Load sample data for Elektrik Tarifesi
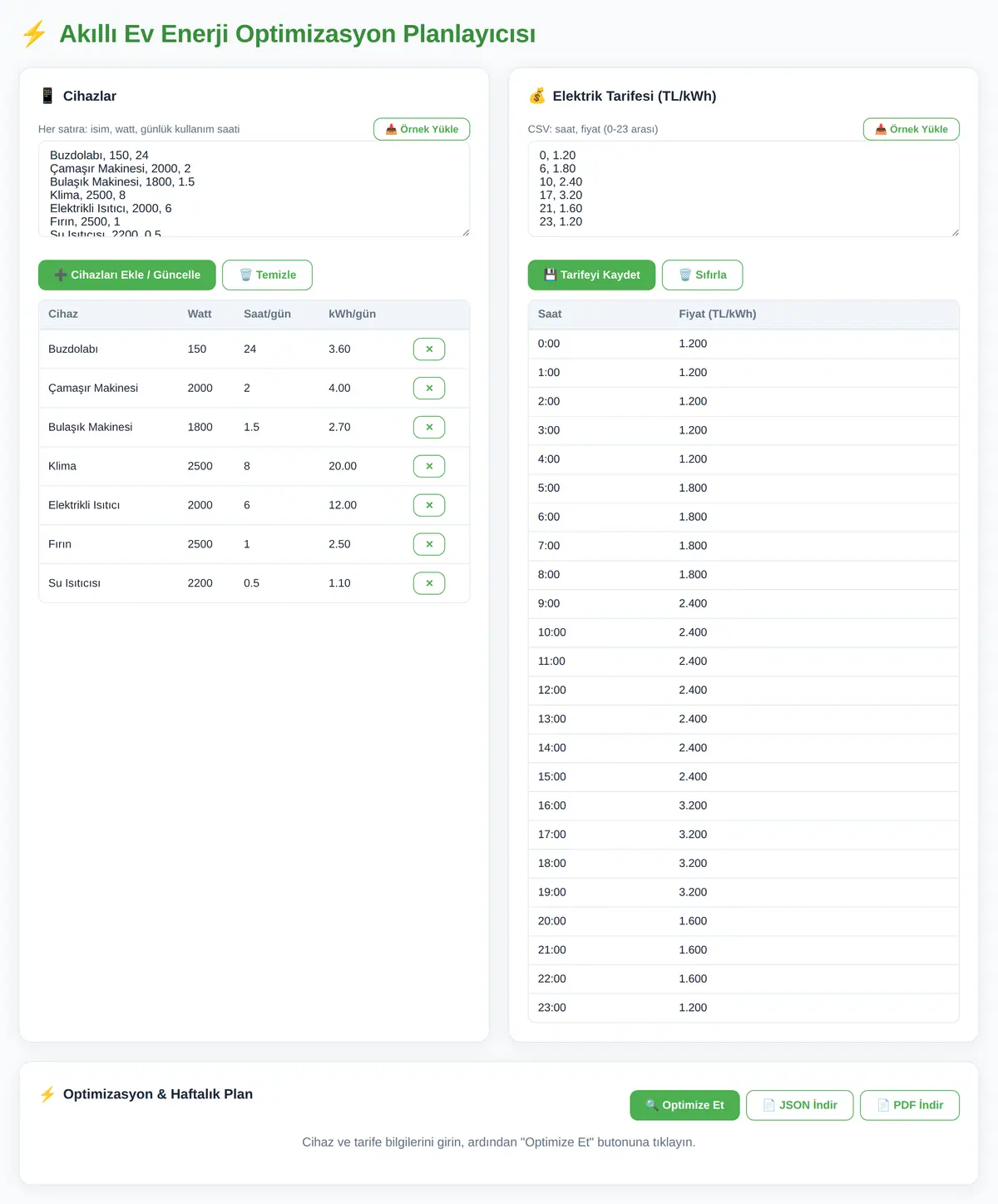Image resolution: width=998 pixels, height=1204 pixels. 912,129
